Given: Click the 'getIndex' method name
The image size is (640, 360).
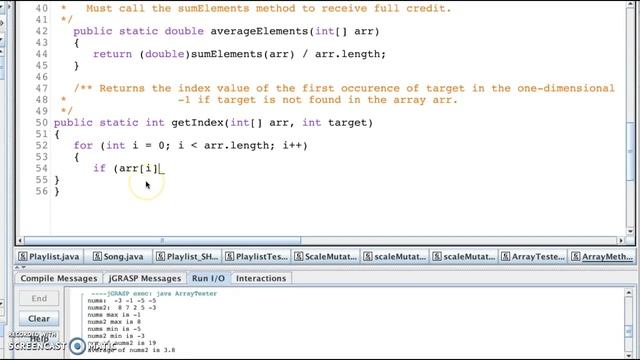Looking at the screenshot, I should pos(197,122).
